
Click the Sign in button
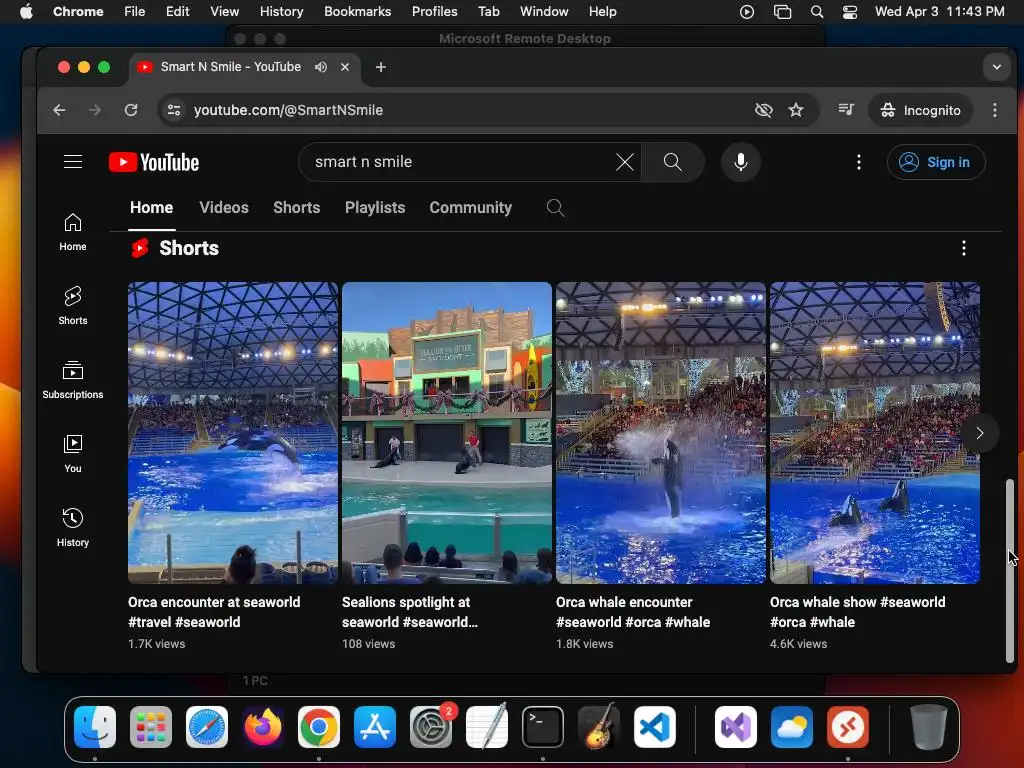coord(936,162)
